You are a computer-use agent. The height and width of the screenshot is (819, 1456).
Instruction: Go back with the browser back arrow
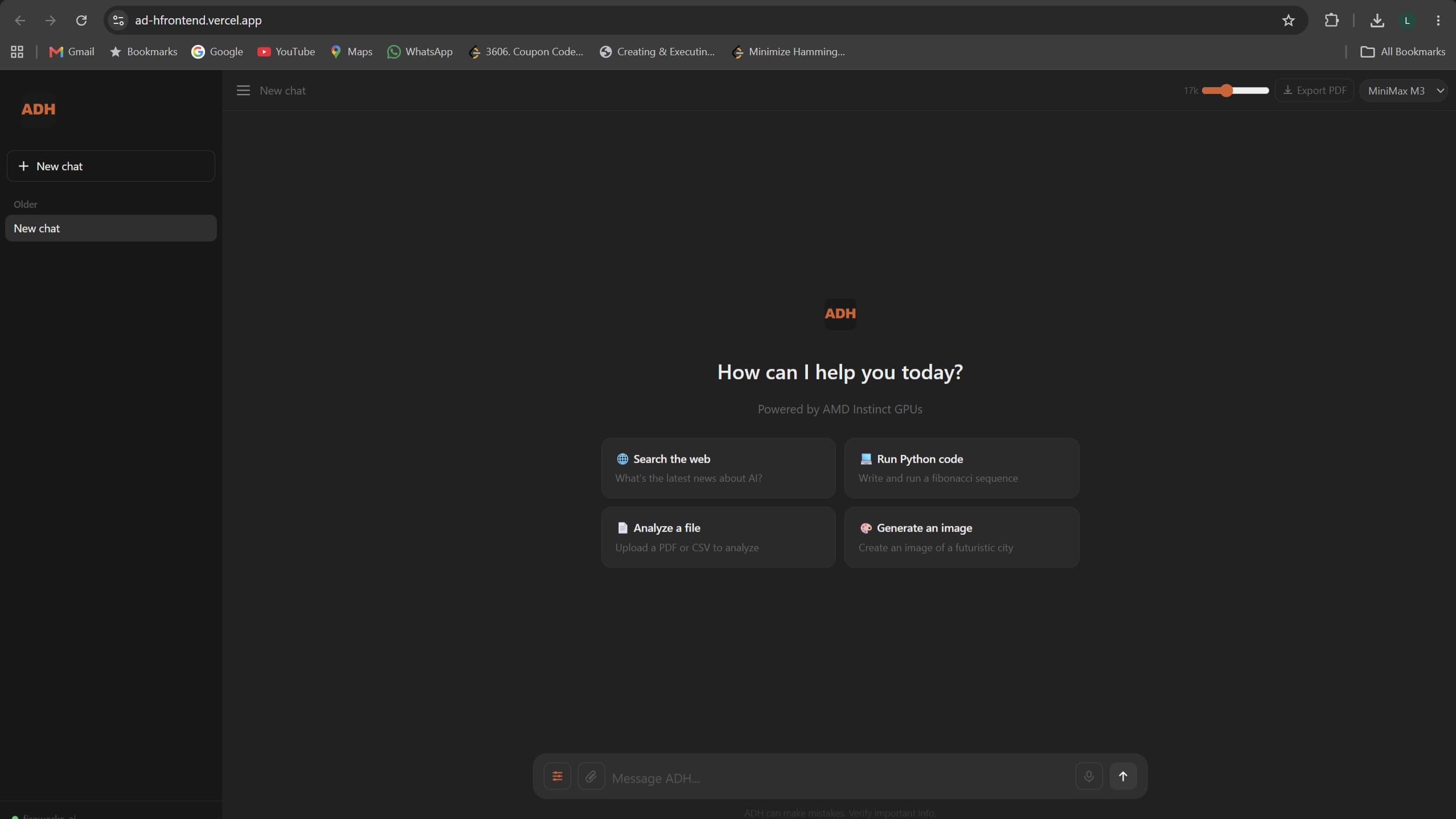click(20, 21)
